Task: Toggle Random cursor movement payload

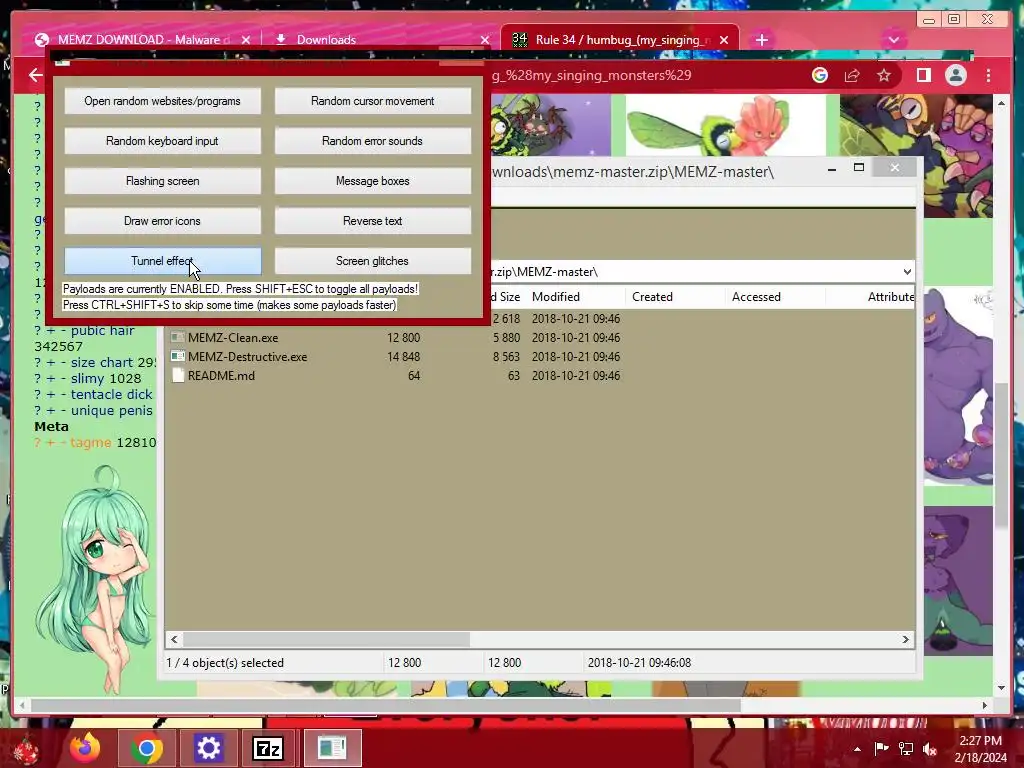Action: (x=372, y=101)
